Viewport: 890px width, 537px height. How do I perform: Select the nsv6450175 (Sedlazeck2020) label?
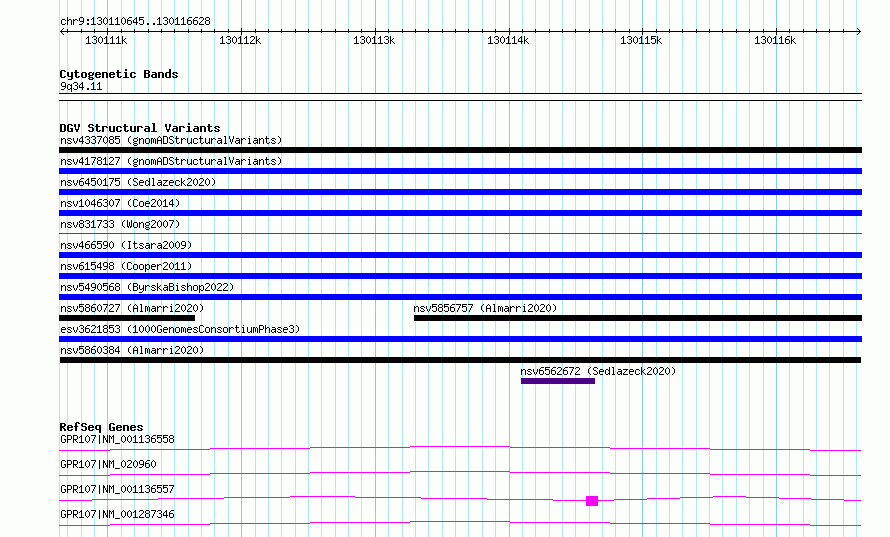(138, 182)
